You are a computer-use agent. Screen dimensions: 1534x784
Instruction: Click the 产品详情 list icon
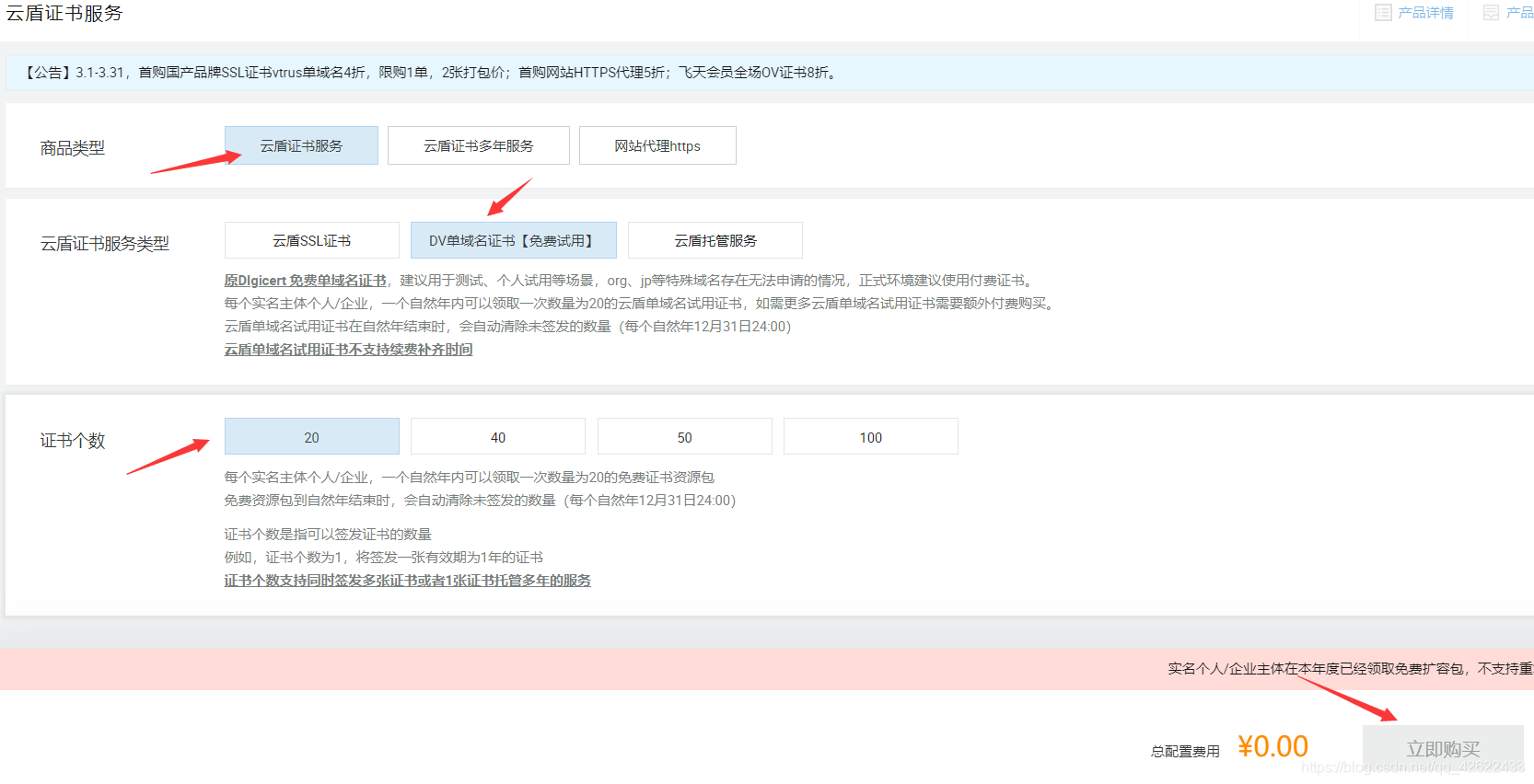(1383, 13)
